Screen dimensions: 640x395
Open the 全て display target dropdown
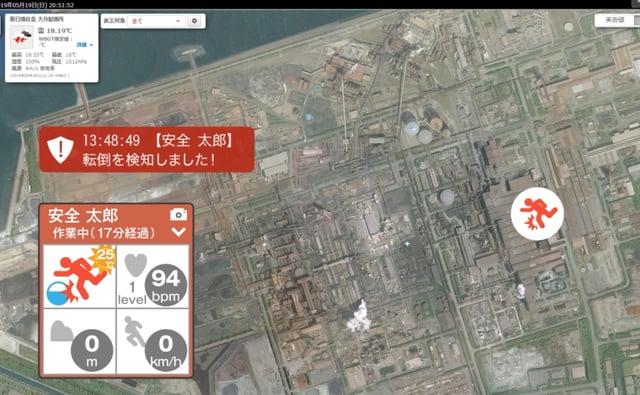[156, 21]
